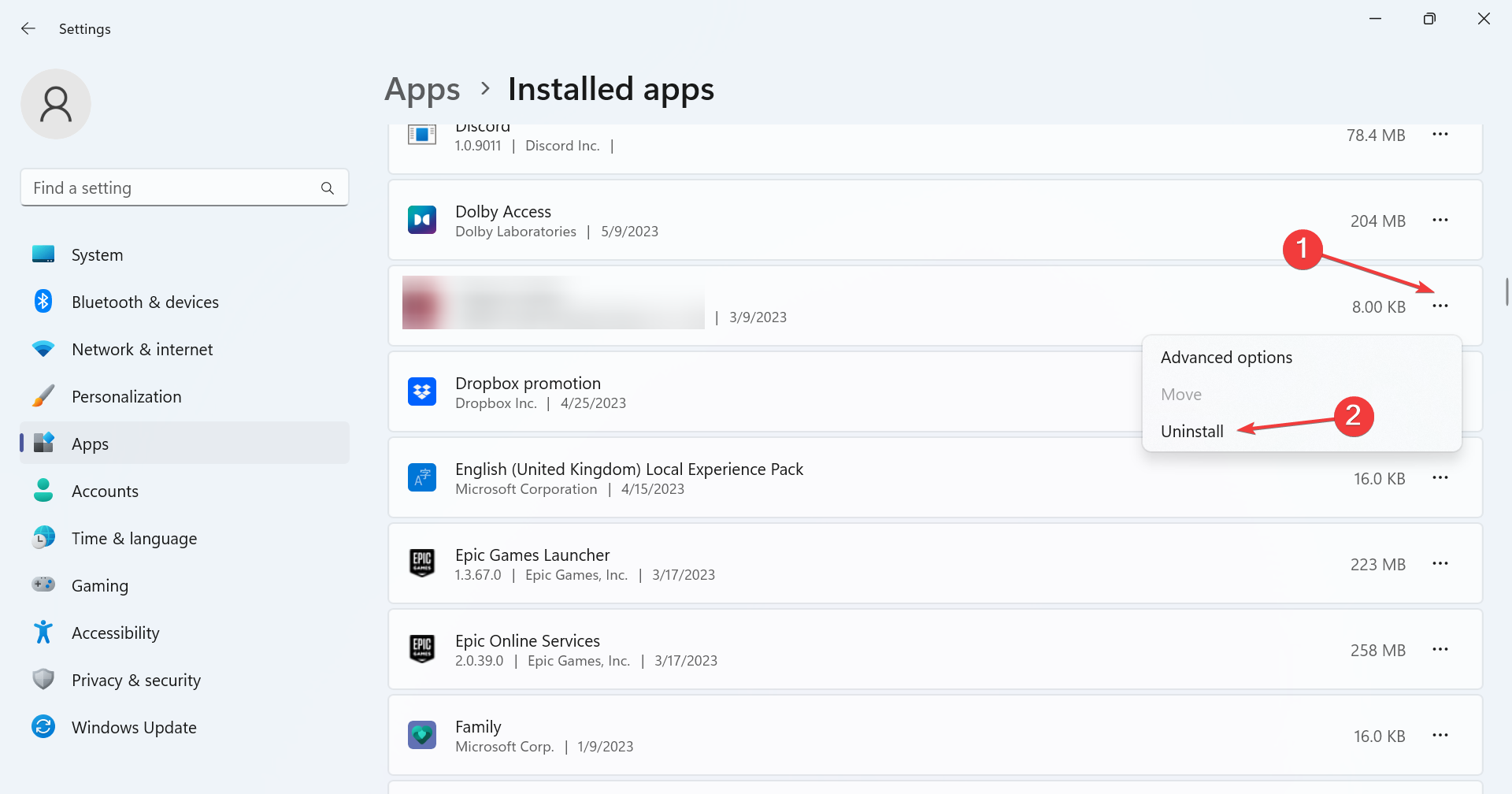Select the Dropbox promotion app name

coord(528,384)
